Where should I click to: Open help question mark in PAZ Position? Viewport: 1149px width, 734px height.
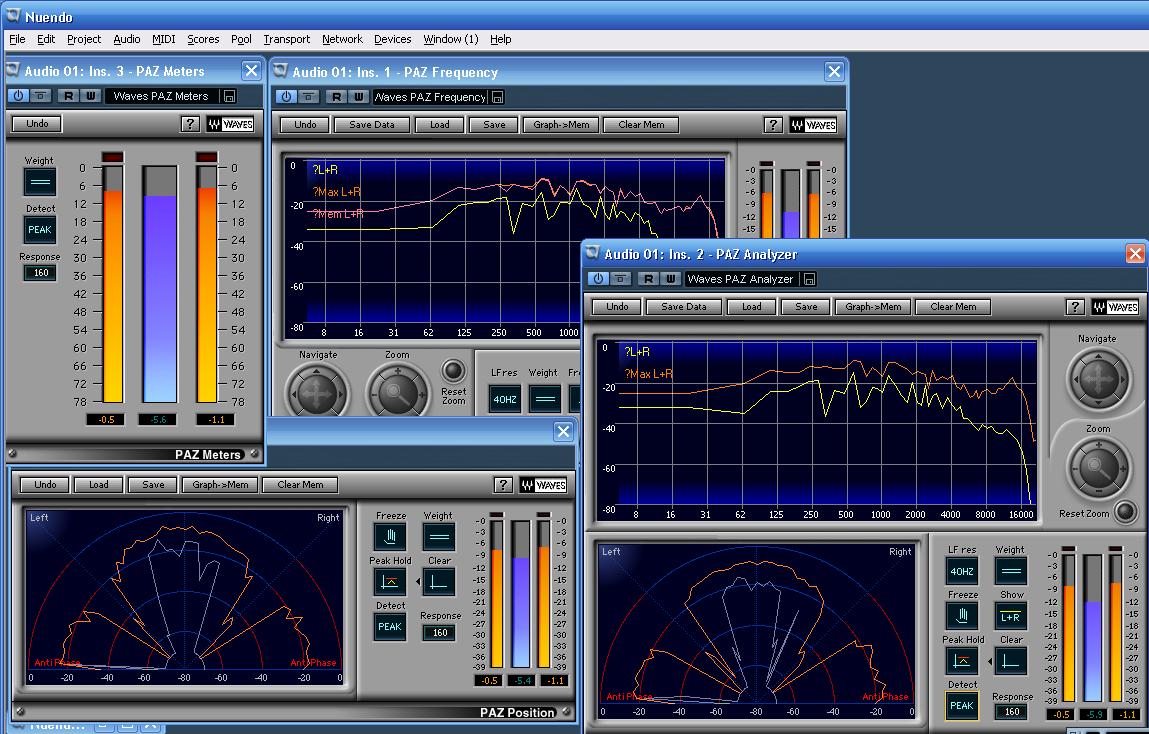coord(503,484)
